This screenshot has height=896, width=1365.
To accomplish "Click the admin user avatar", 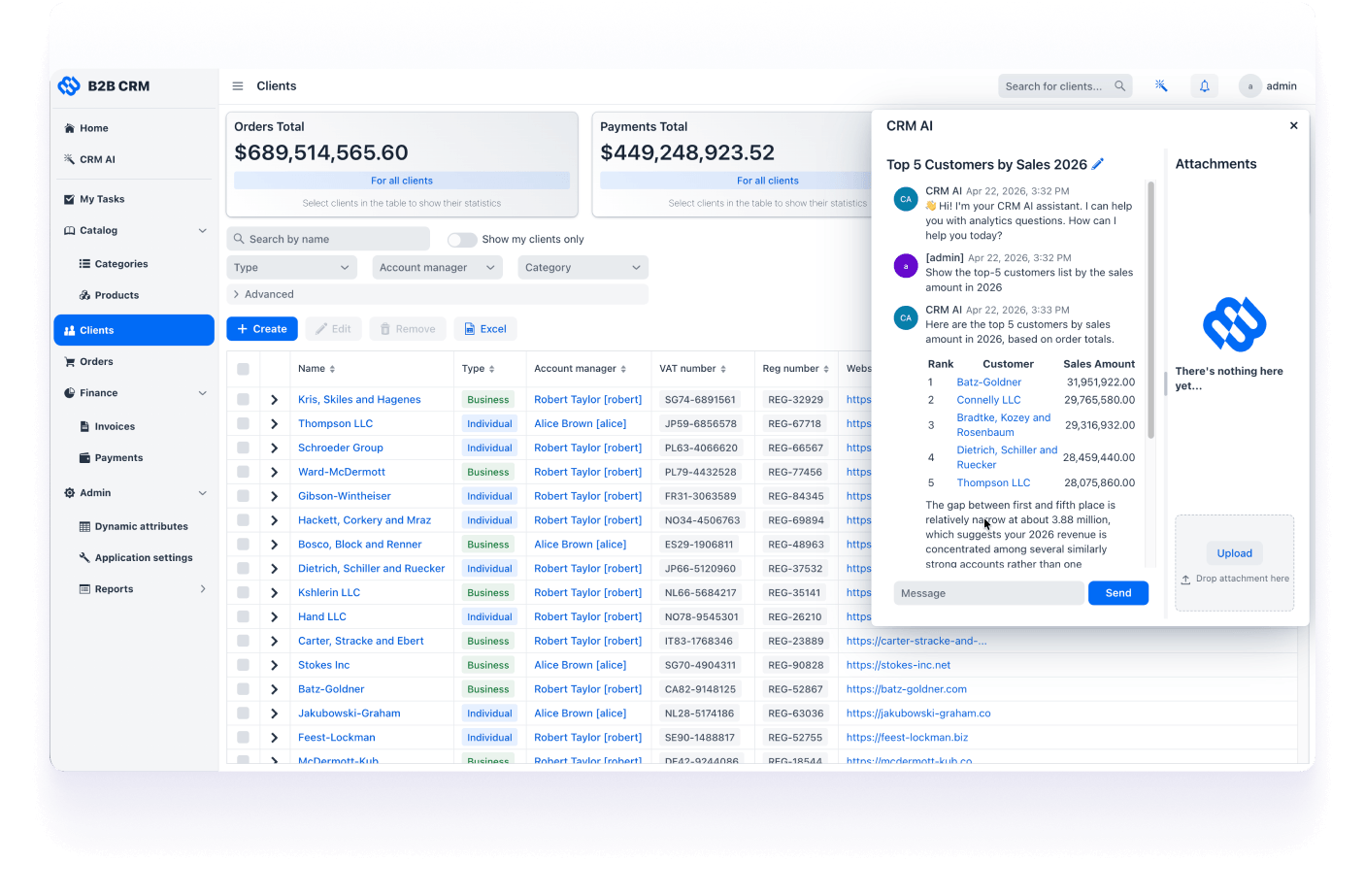I will 1250,86.
